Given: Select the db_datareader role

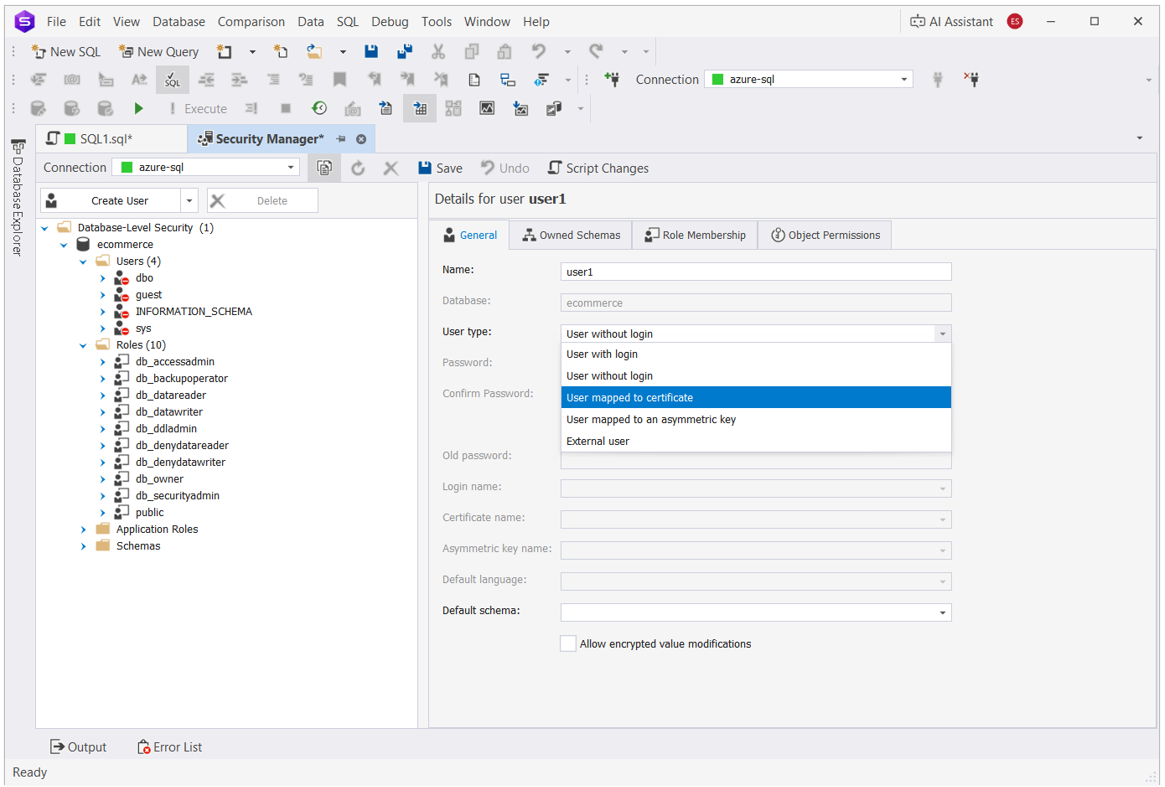Looking at the screenshot, I should tap(170, 395).
